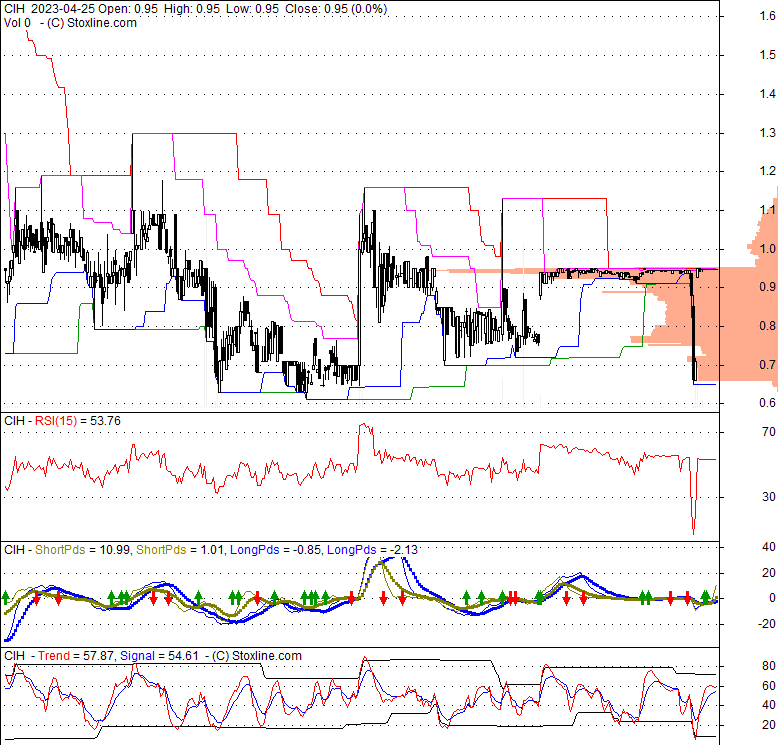The width and height of the screenshot is (780, 745).
Task: Click the blue 'LongPds = -2.13' label
Action: (x=372, y=550)
